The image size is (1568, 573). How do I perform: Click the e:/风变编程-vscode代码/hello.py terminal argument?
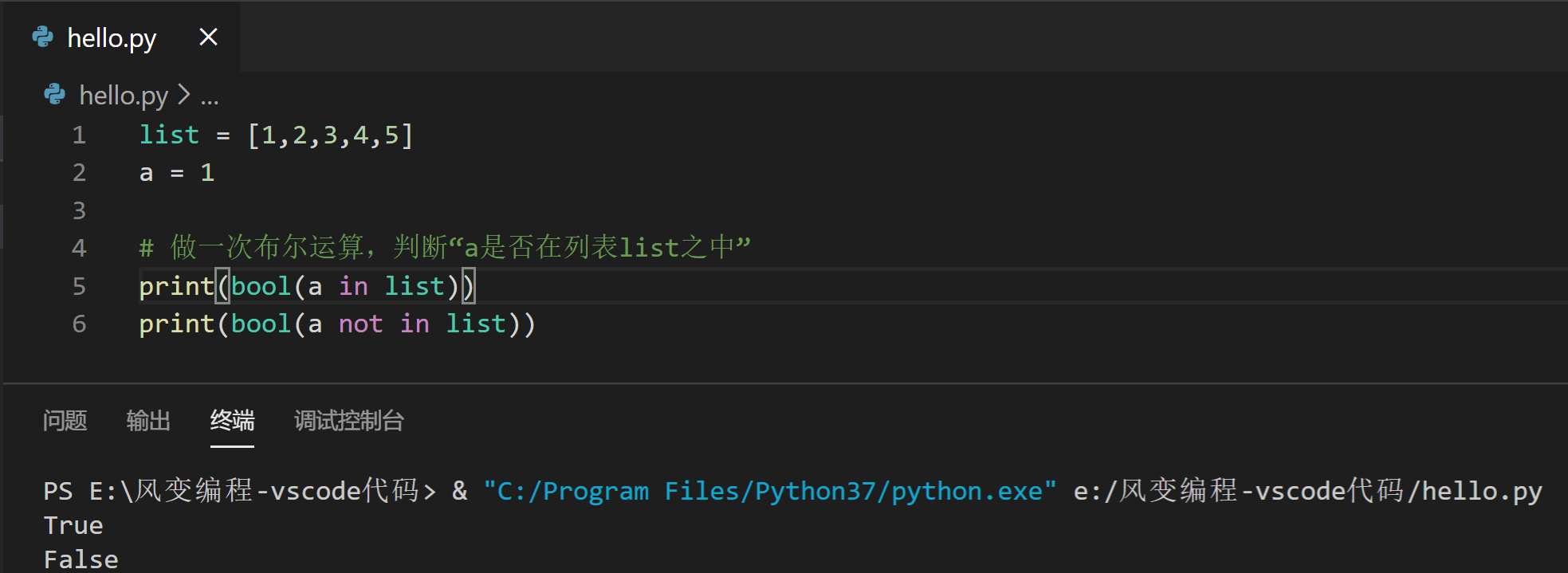pos(1308,491)
